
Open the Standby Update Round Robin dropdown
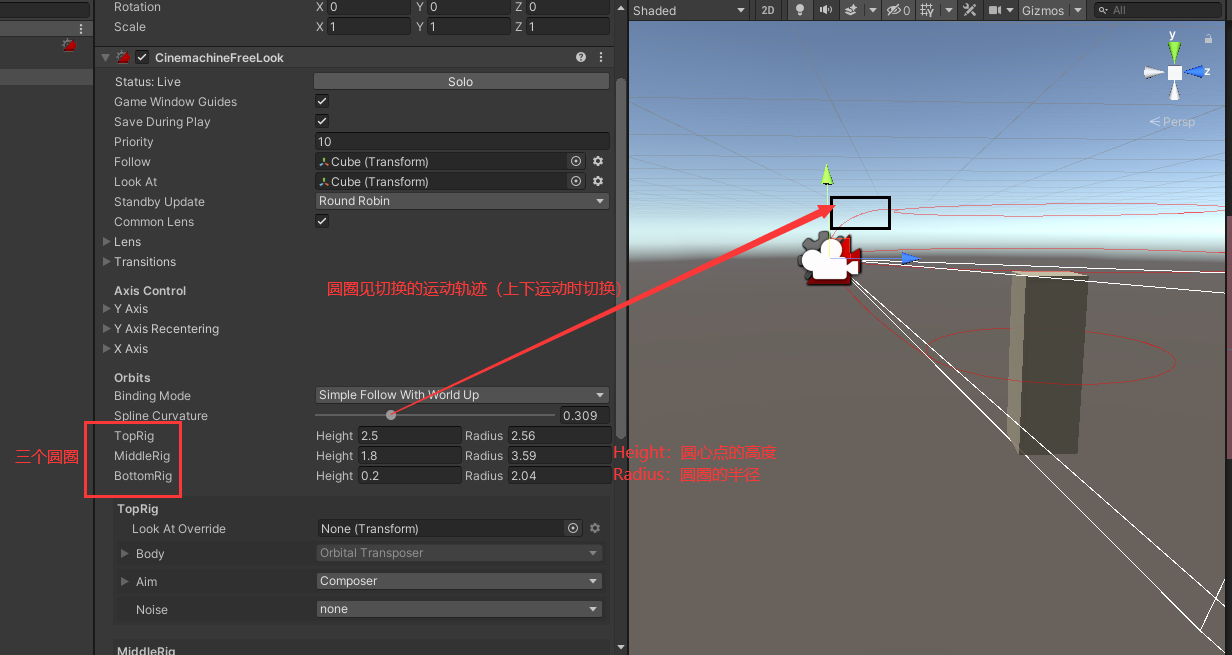[x=461, y=201]
